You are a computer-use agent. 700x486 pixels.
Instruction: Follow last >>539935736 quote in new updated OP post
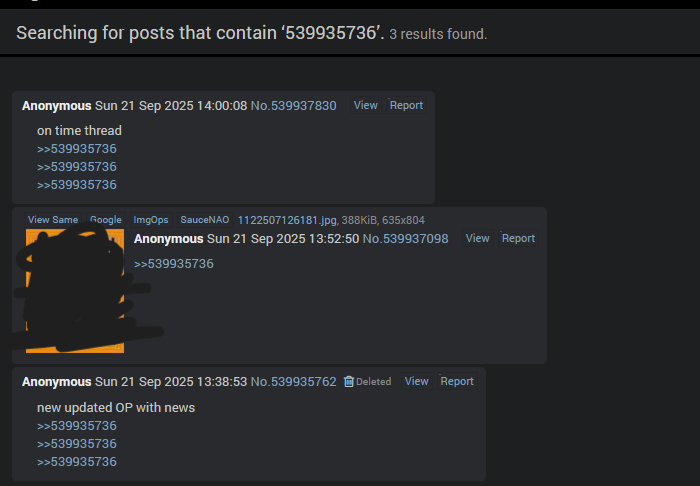coord(77,462)
